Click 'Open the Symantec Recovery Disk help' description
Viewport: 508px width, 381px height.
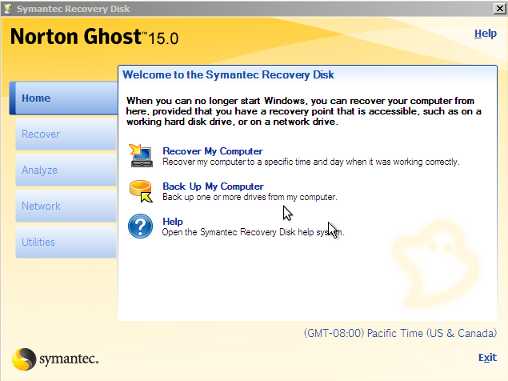tap(253, 232)
